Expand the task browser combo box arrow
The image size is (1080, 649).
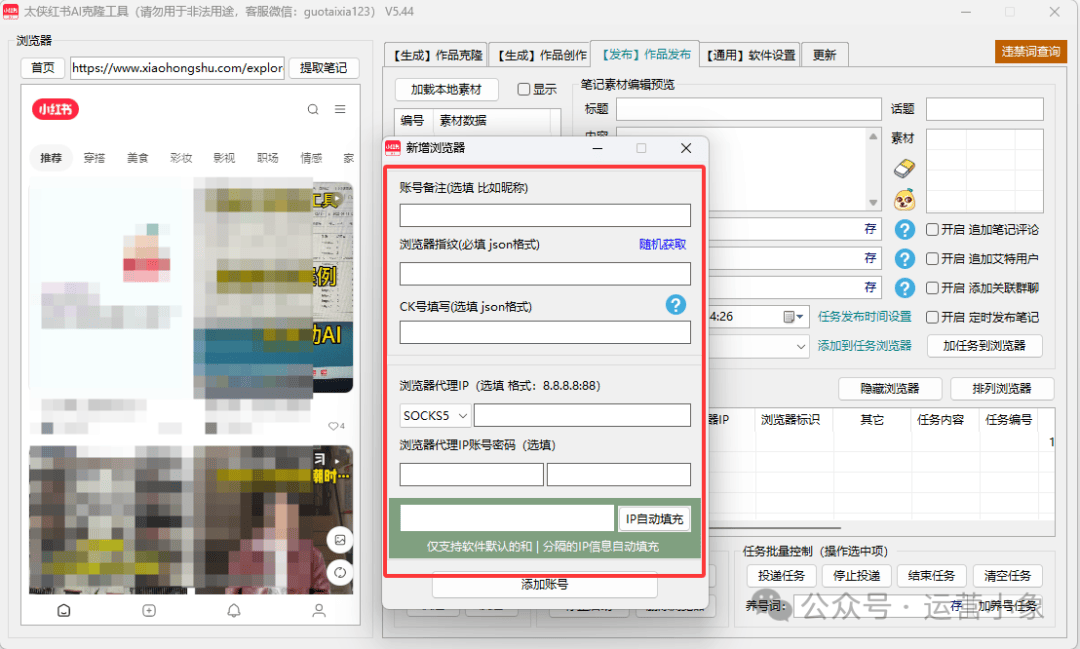801,347
